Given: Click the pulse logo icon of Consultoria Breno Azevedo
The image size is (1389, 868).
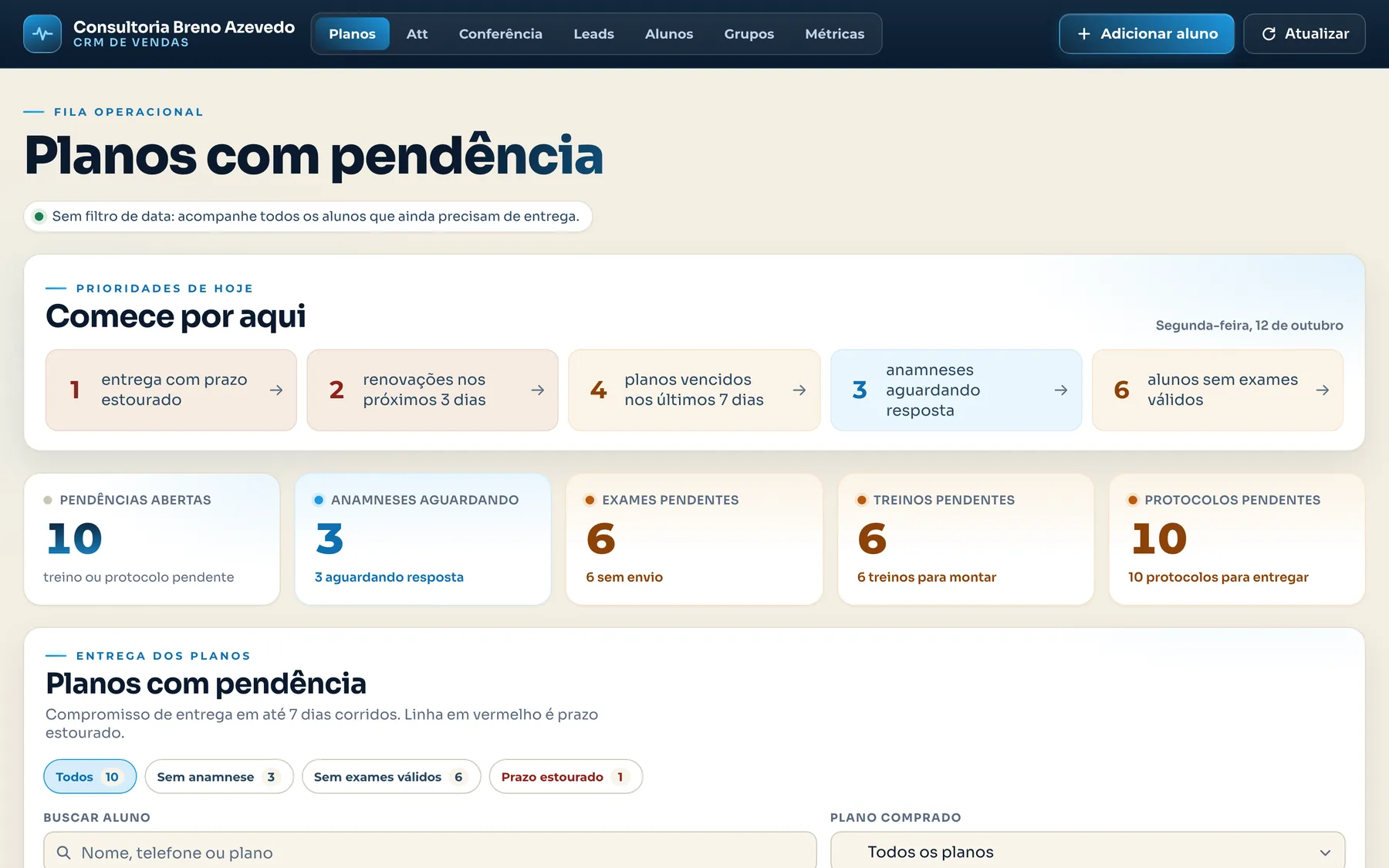Looking at the screenshot, I should pyautogui.click(x=42, y=34).
